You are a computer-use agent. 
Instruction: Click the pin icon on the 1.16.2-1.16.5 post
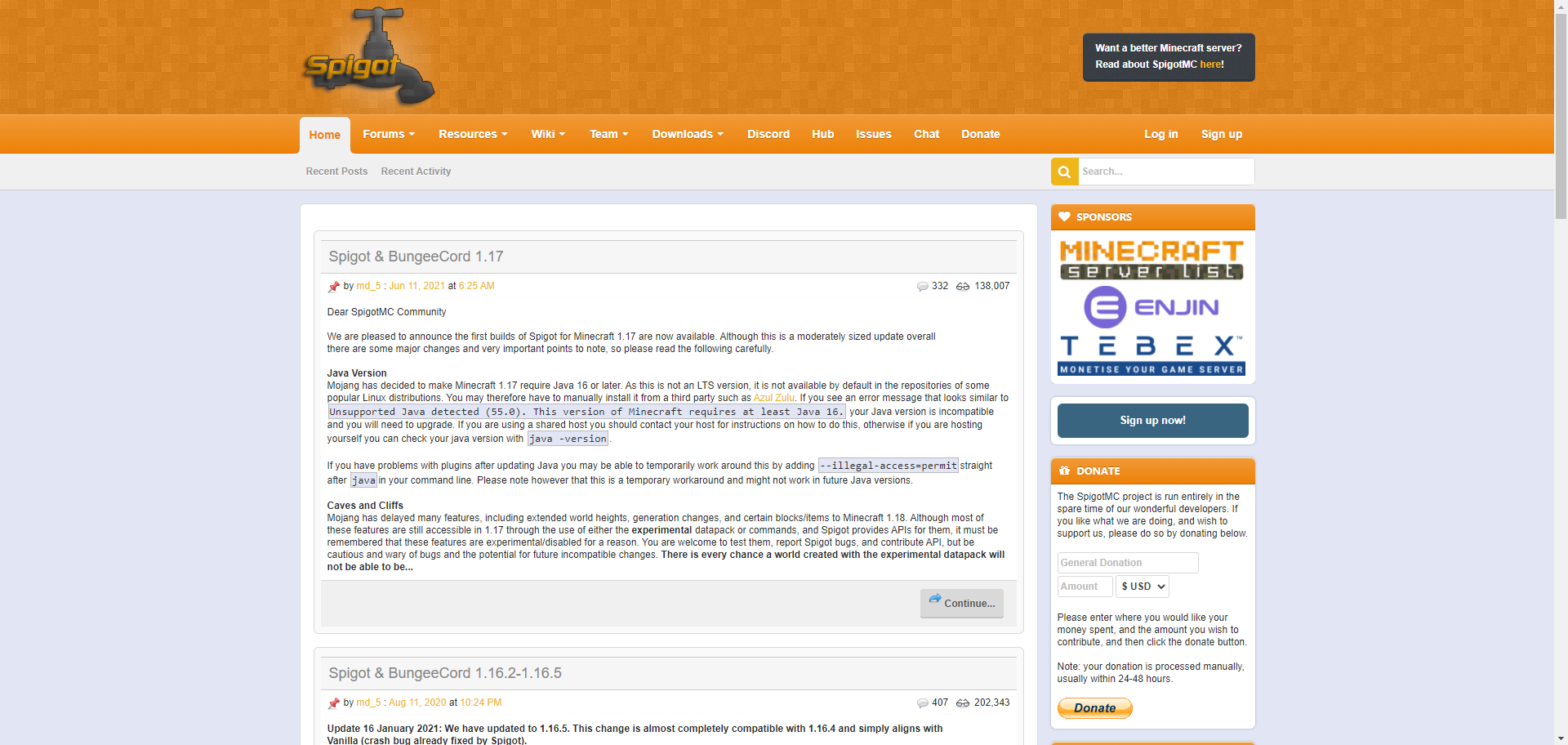pyautogui.click(x=333, y=703)
